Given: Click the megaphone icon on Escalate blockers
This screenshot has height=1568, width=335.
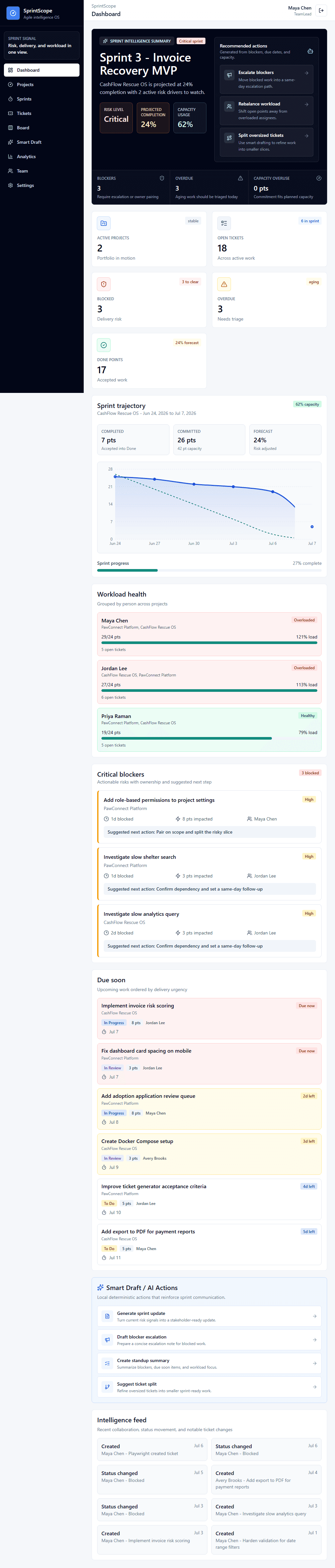Looking at the screenshot, I should click(x=229, y=75).
